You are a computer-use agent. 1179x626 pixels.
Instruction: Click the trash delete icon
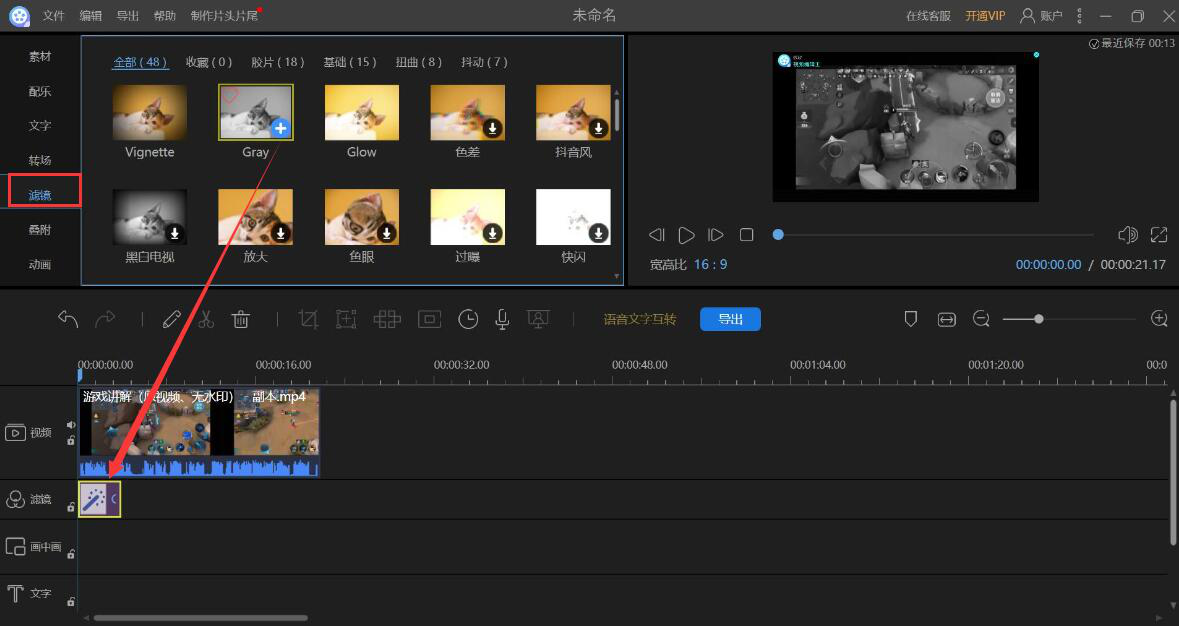[x=241, y=319]
